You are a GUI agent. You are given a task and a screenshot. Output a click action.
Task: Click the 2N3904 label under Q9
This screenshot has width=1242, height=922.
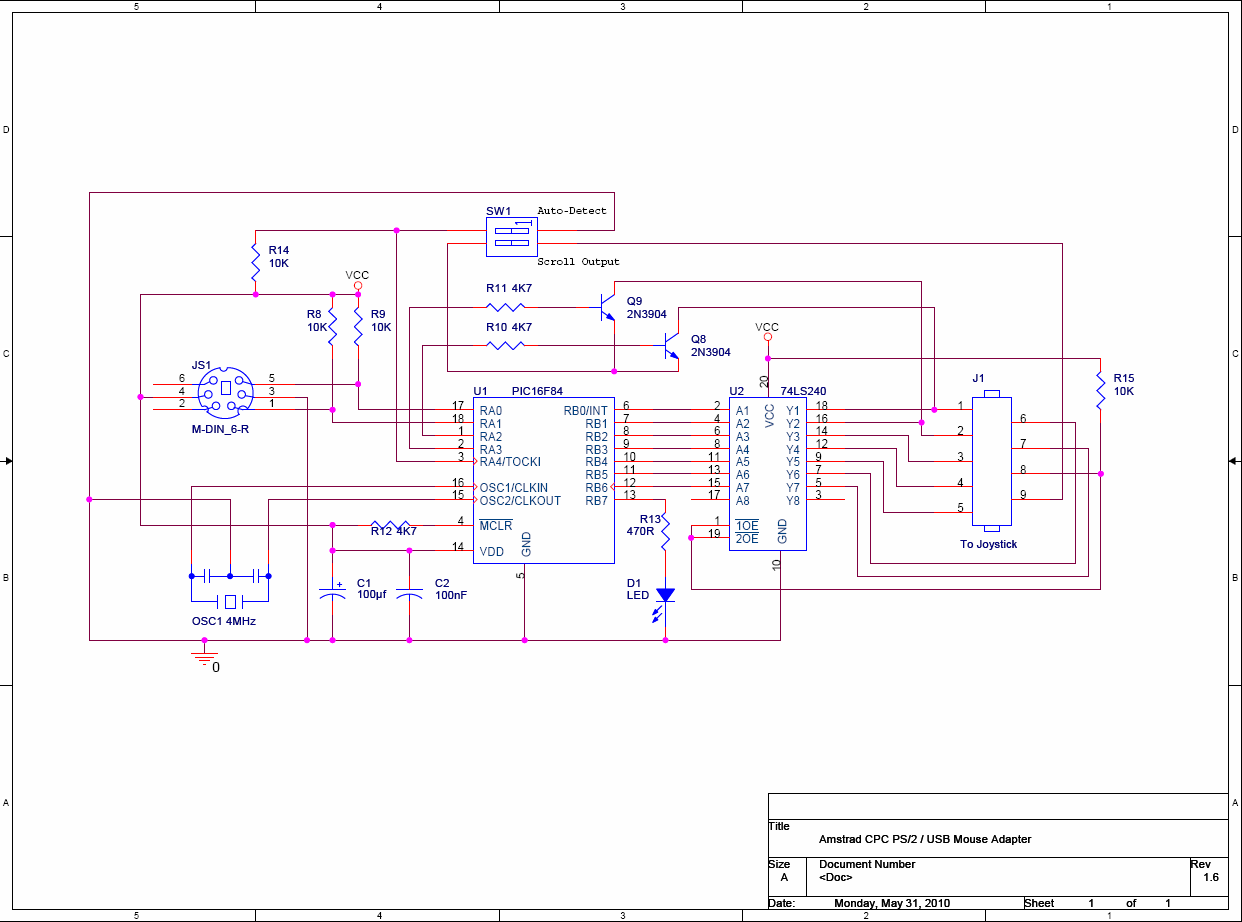649,314
